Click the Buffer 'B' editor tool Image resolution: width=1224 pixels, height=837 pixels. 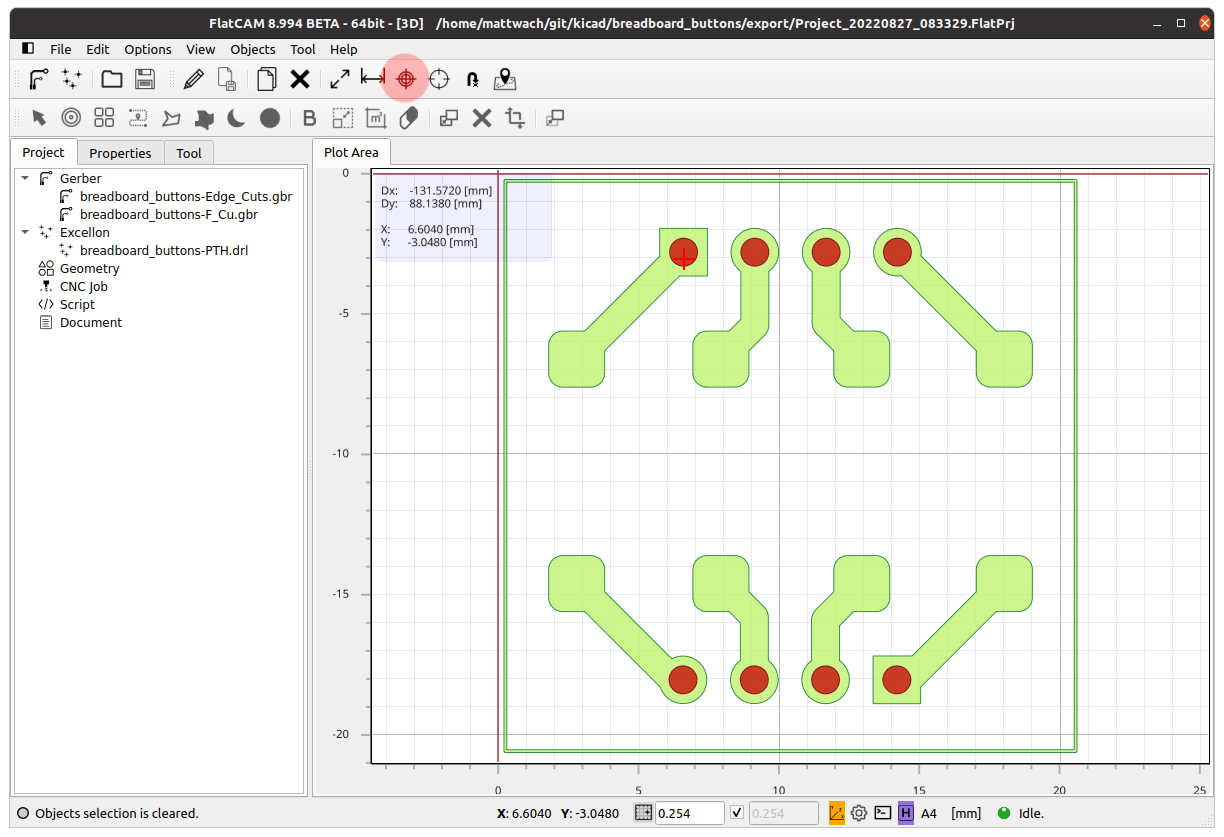point(309,118)
